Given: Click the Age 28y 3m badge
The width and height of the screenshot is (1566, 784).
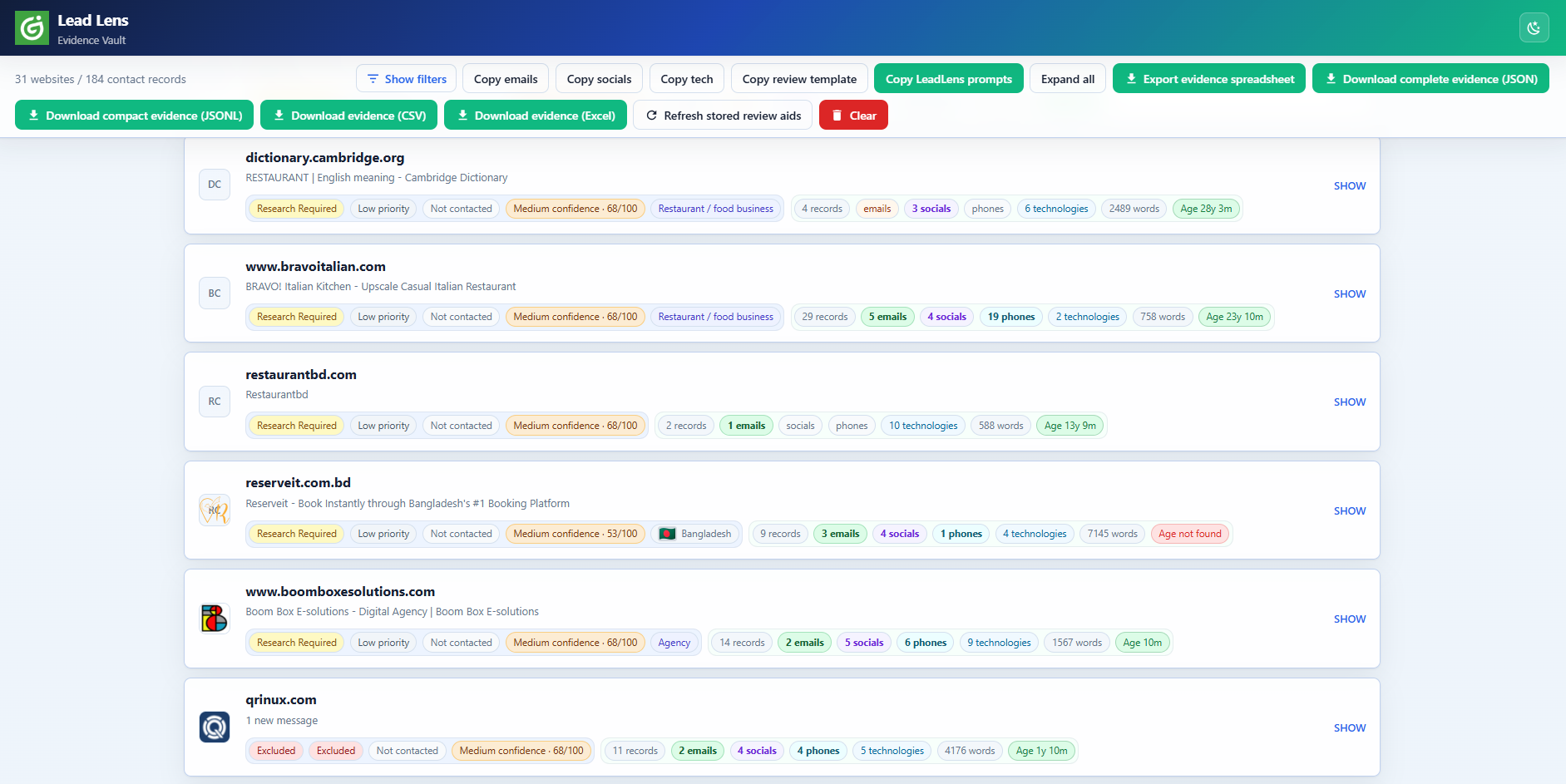Looking at the screenshot, I should point(1206,209).
